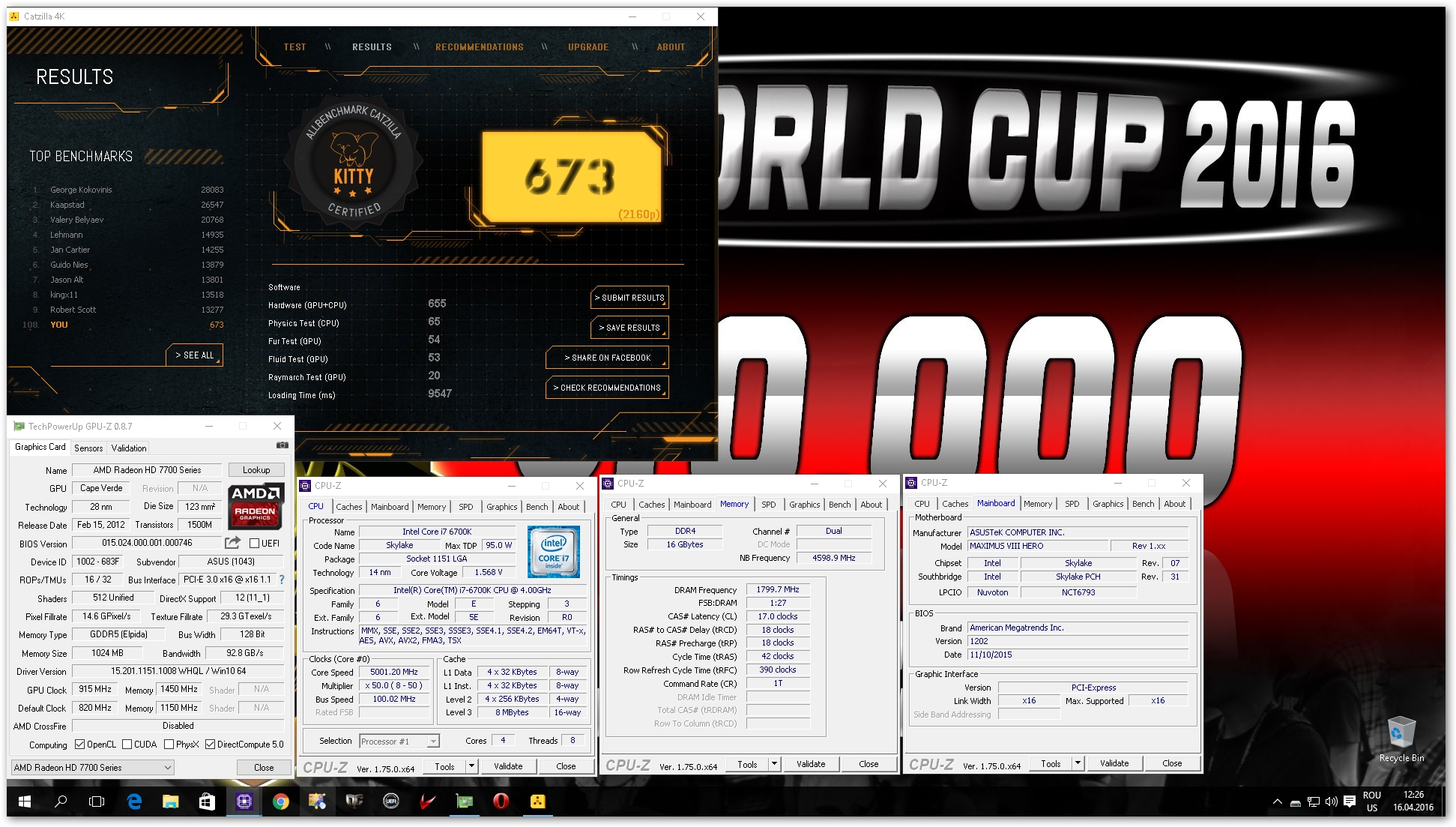Image resolution: width=1456 pixels, height=827 pixels.
Task: Show hidden system tray icons chevron
Action: [x=1277, y=802]
